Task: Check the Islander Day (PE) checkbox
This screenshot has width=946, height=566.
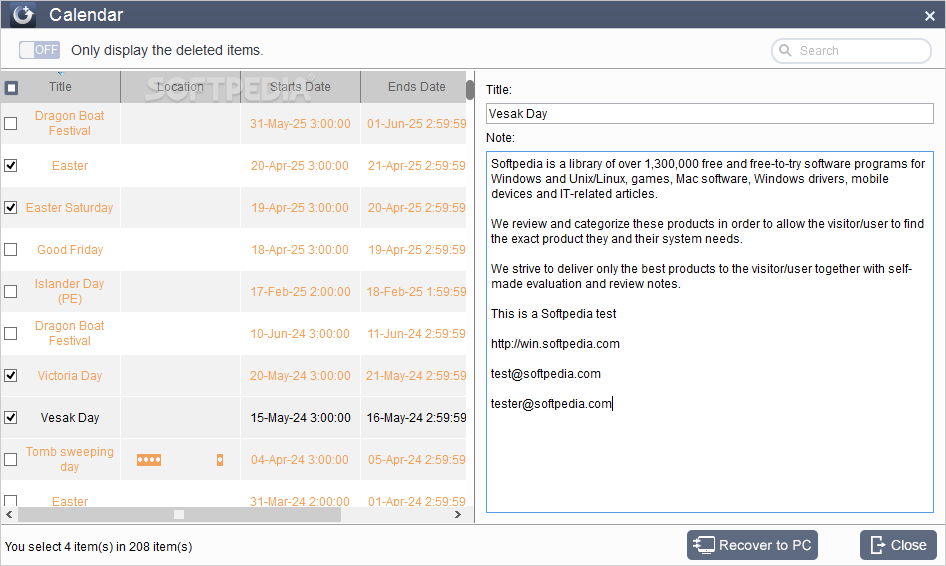Action: tap(11, 291)
